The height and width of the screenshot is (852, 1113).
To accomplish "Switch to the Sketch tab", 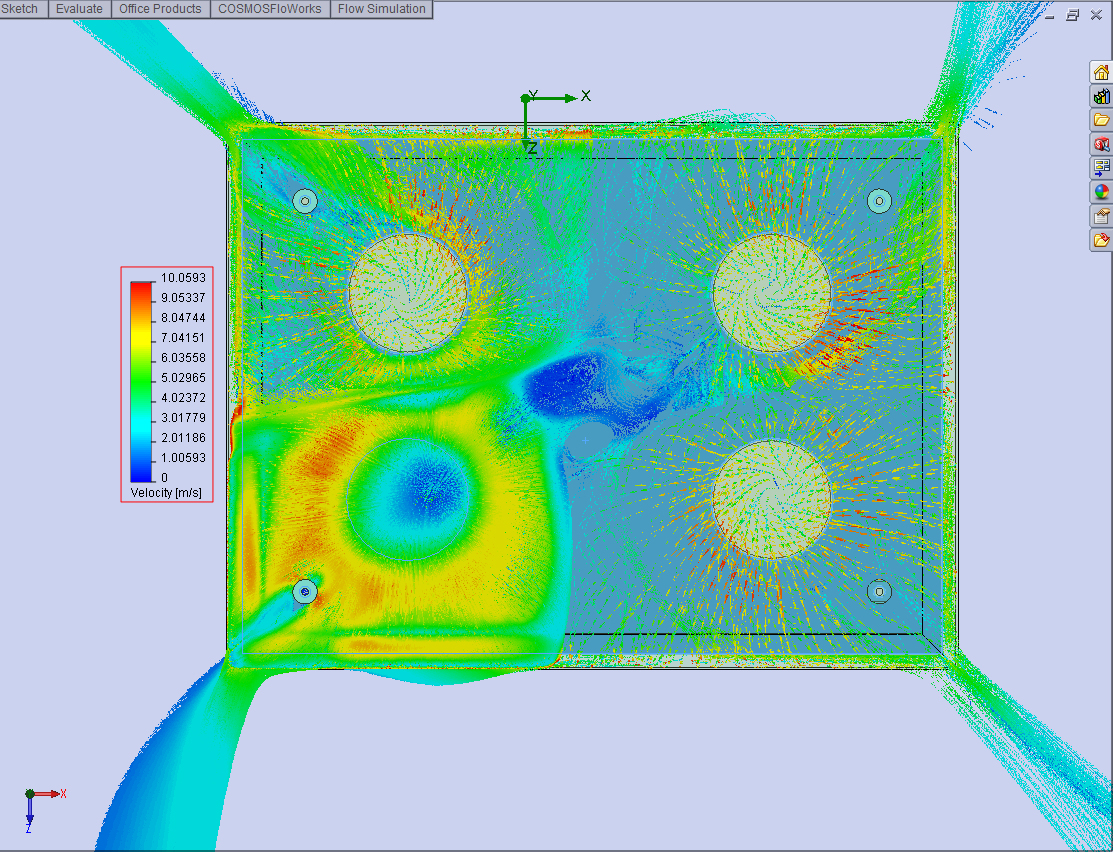I will [21, 9].
